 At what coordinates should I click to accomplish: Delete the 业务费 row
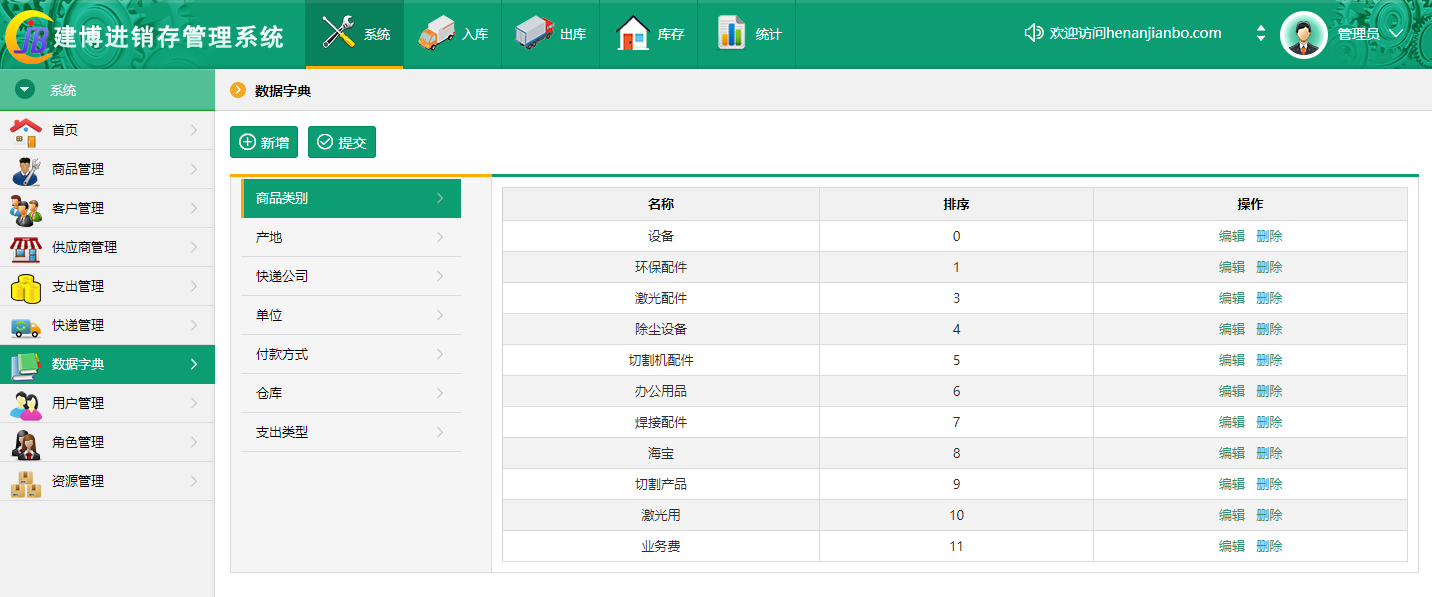(x=1269, y=546)
